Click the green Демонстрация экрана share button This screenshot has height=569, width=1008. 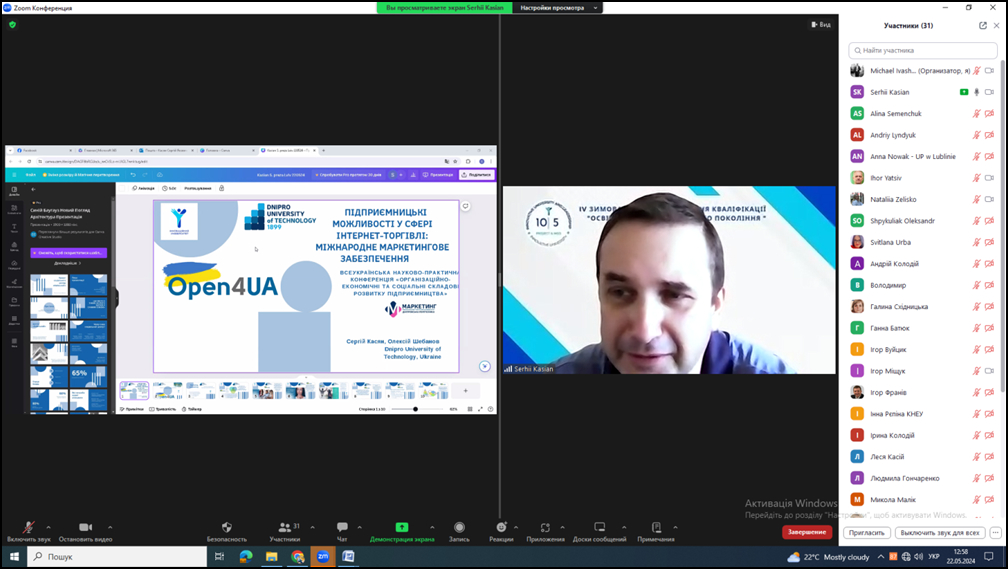point(402,527)
